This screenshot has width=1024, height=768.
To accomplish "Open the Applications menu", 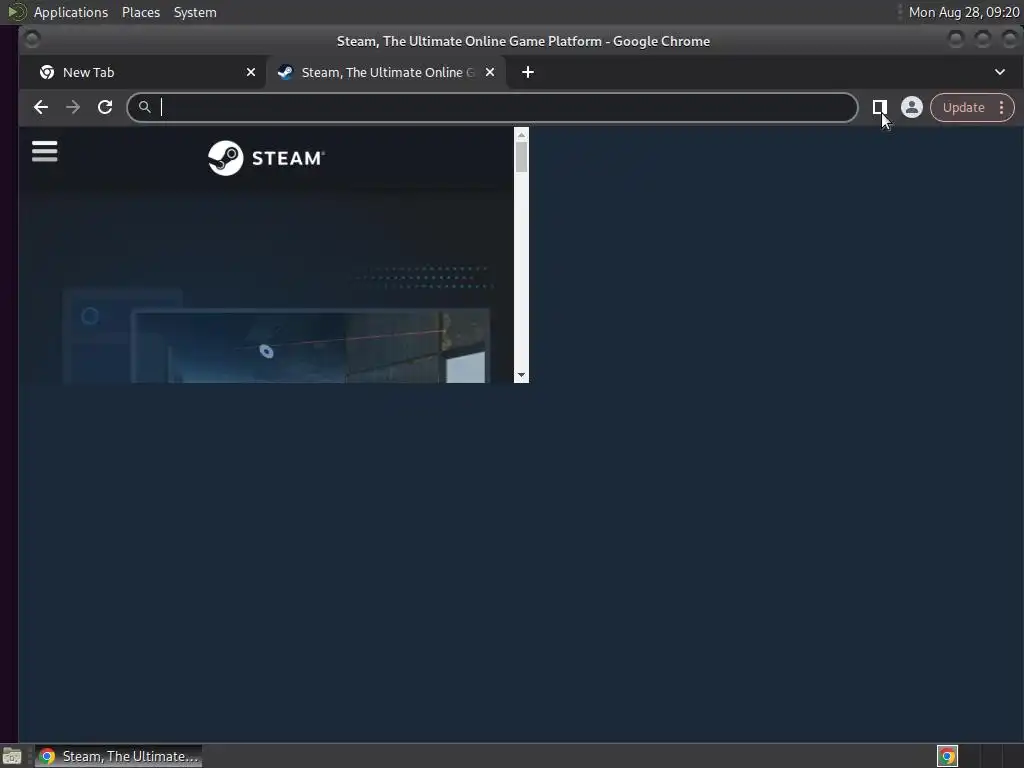I will [71, 12].
